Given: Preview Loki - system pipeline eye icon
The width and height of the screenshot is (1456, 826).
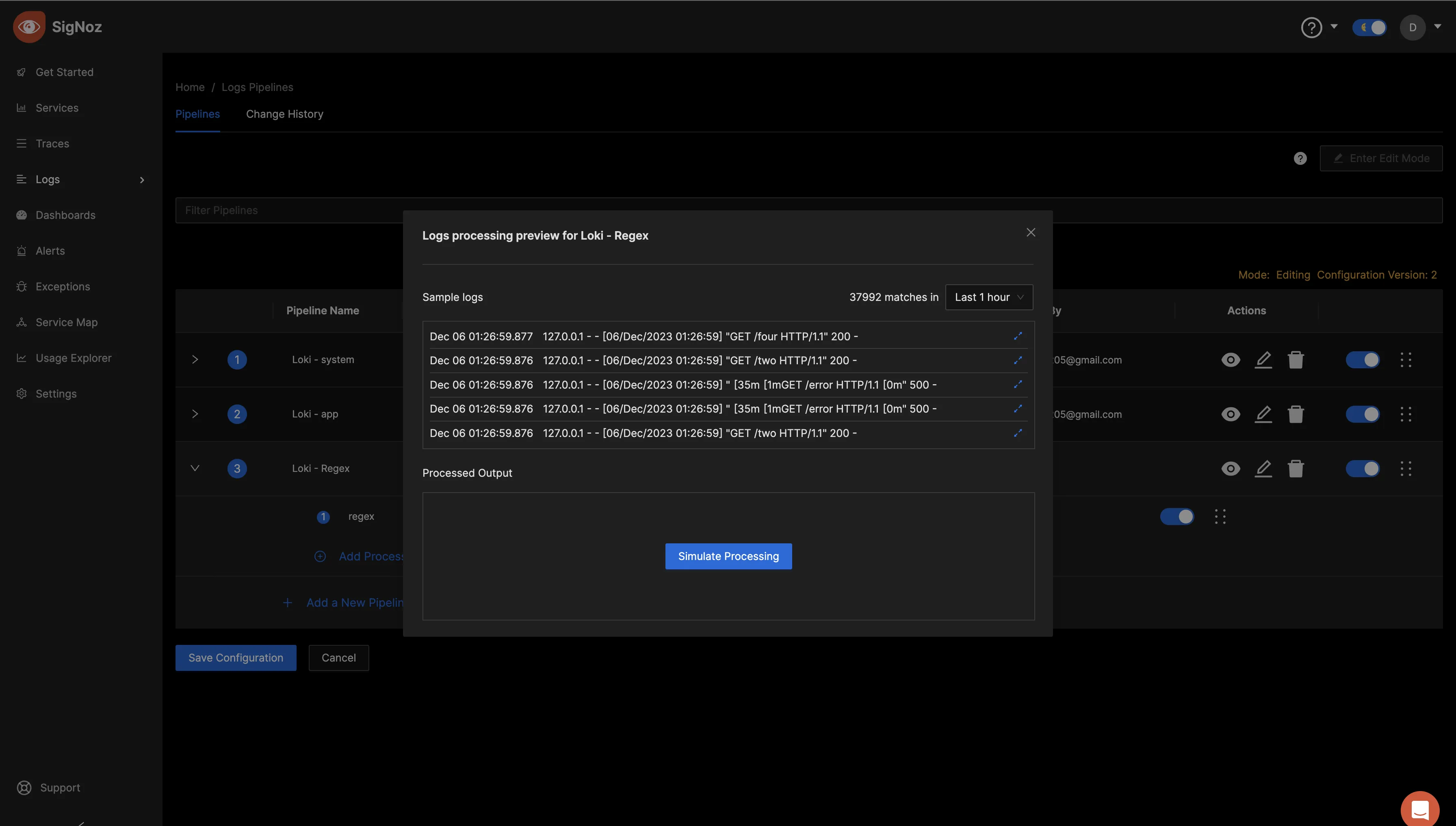Looking at the screenshot, I should coord(1230,360).
